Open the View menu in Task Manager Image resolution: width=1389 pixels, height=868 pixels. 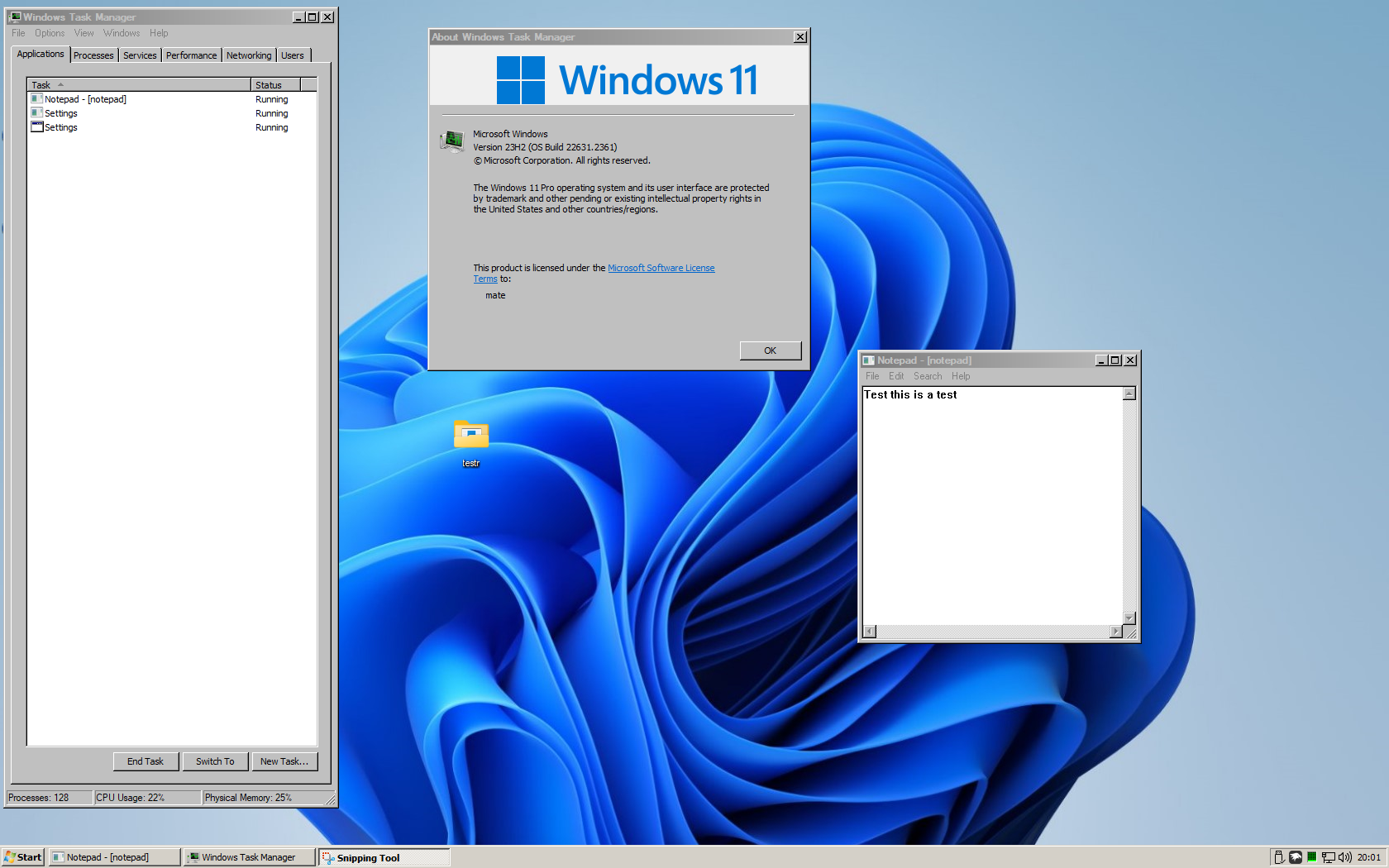84,33
